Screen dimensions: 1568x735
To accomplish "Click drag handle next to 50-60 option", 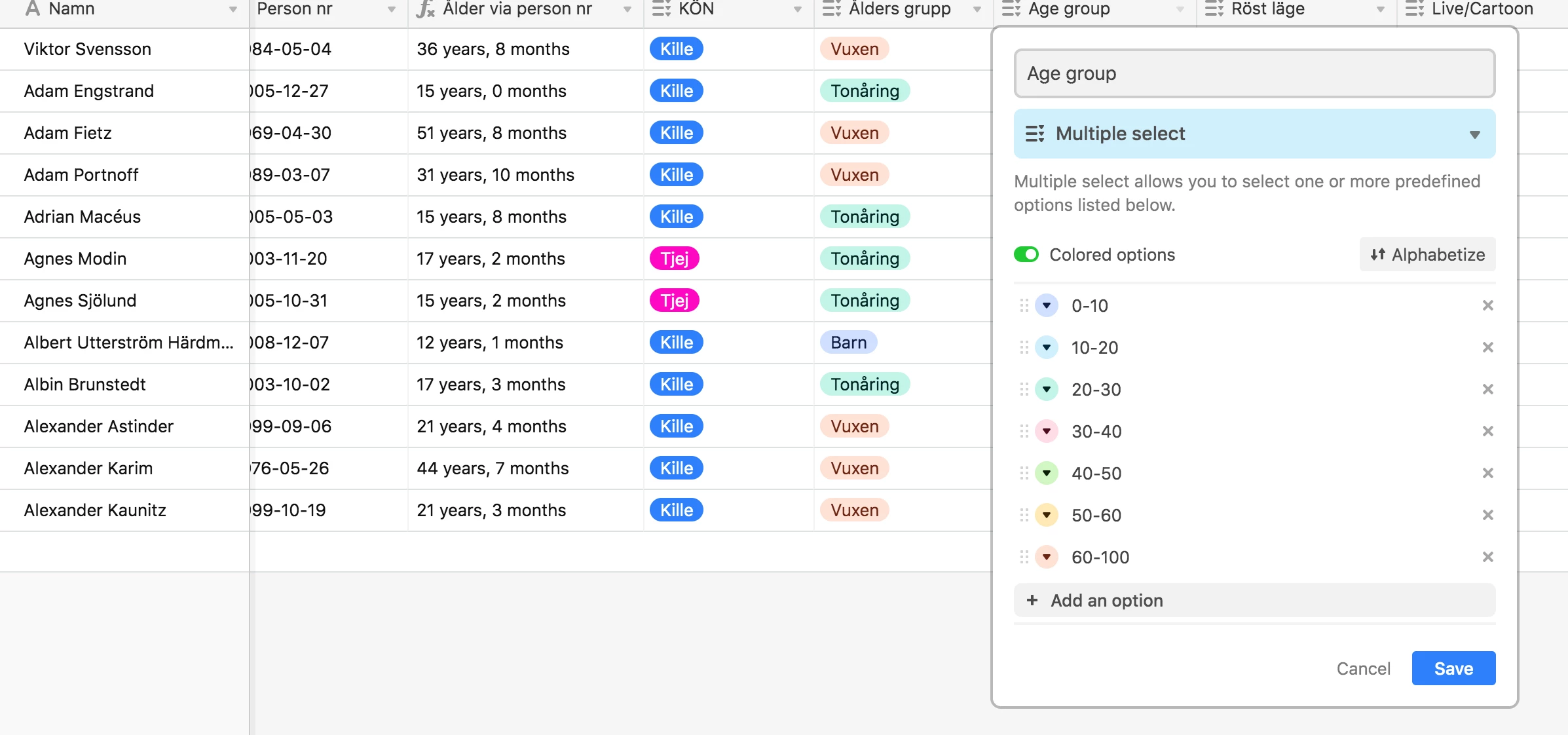I will click(x=1024, y=515).
